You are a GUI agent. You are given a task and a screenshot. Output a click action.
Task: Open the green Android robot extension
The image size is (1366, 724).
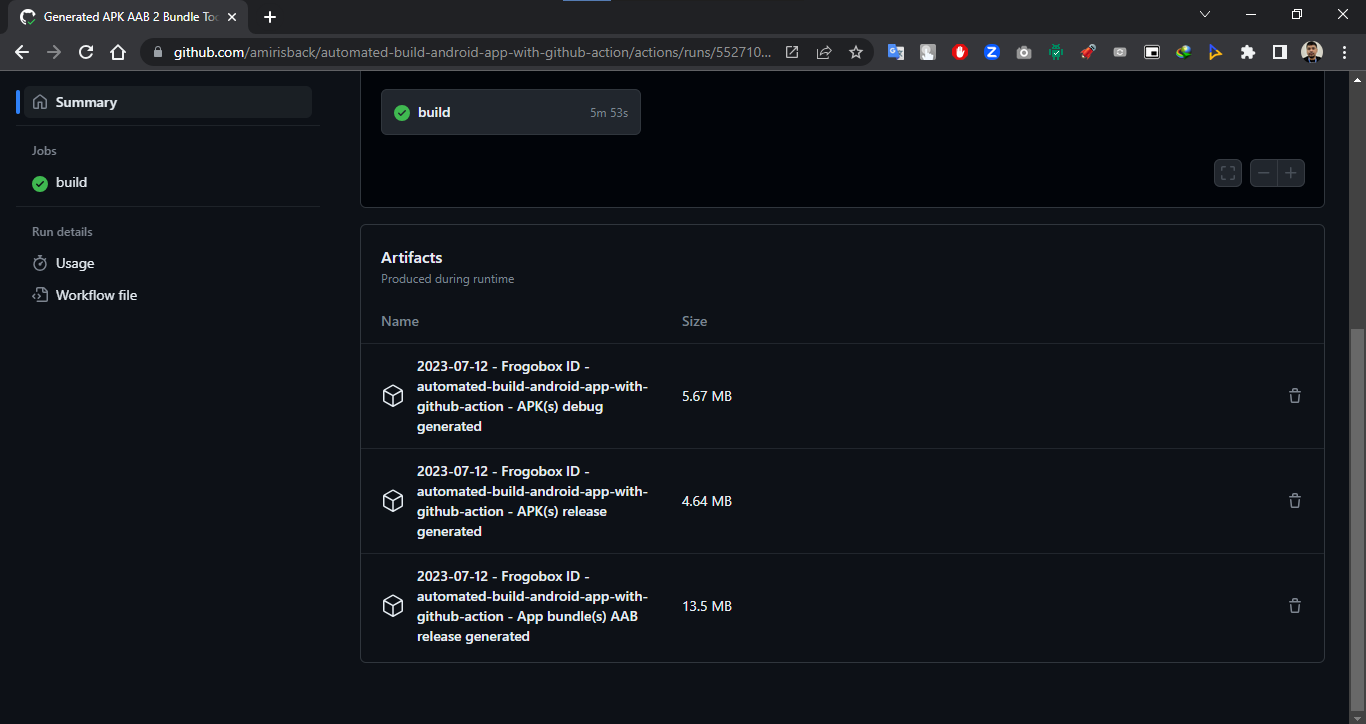pos(1056,52)
